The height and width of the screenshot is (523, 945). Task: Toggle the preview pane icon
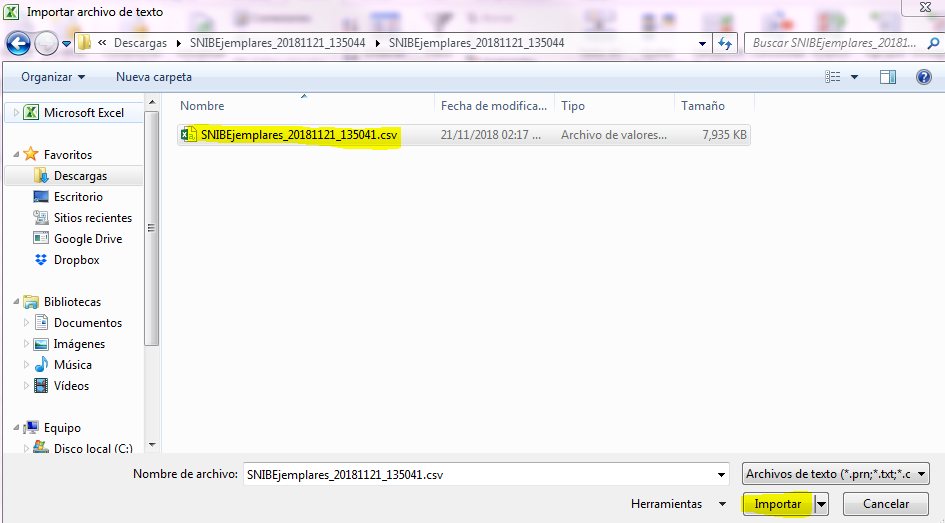887,77
